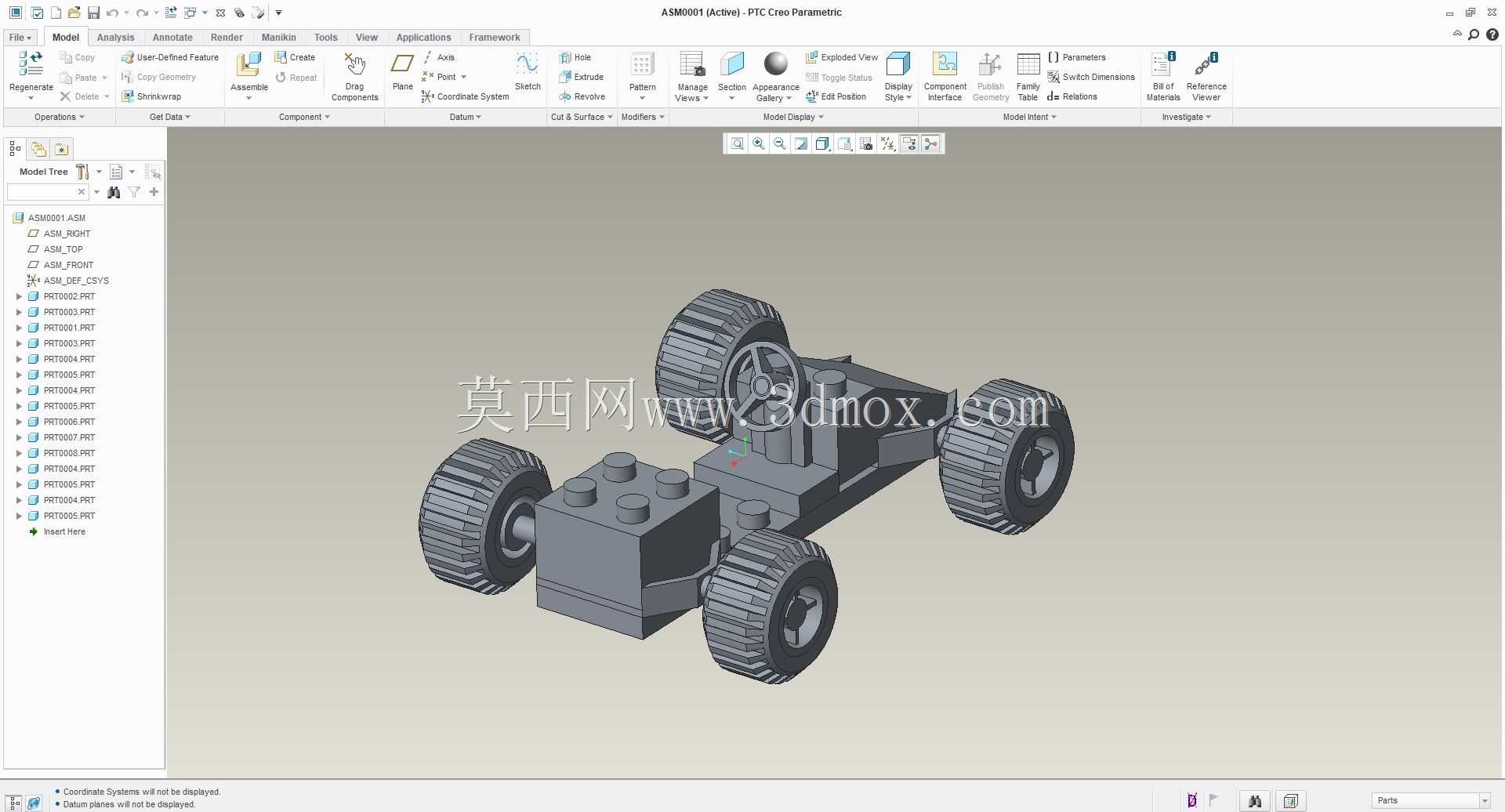Open Parameters dialog
Screen dimensions: 1505x812
tap(1076, 57)
